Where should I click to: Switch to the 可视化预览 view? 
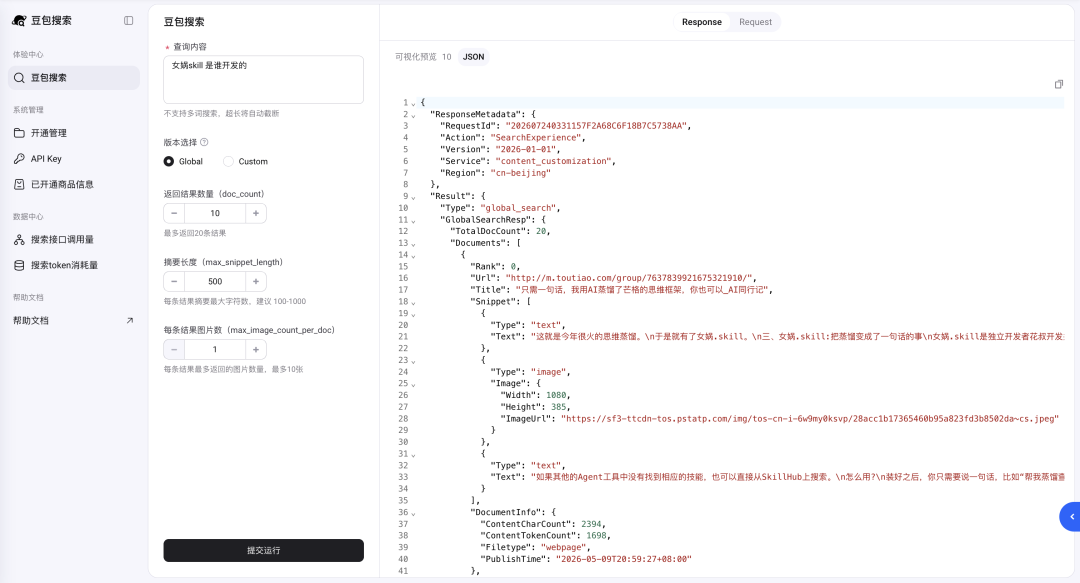pos(415,57)
